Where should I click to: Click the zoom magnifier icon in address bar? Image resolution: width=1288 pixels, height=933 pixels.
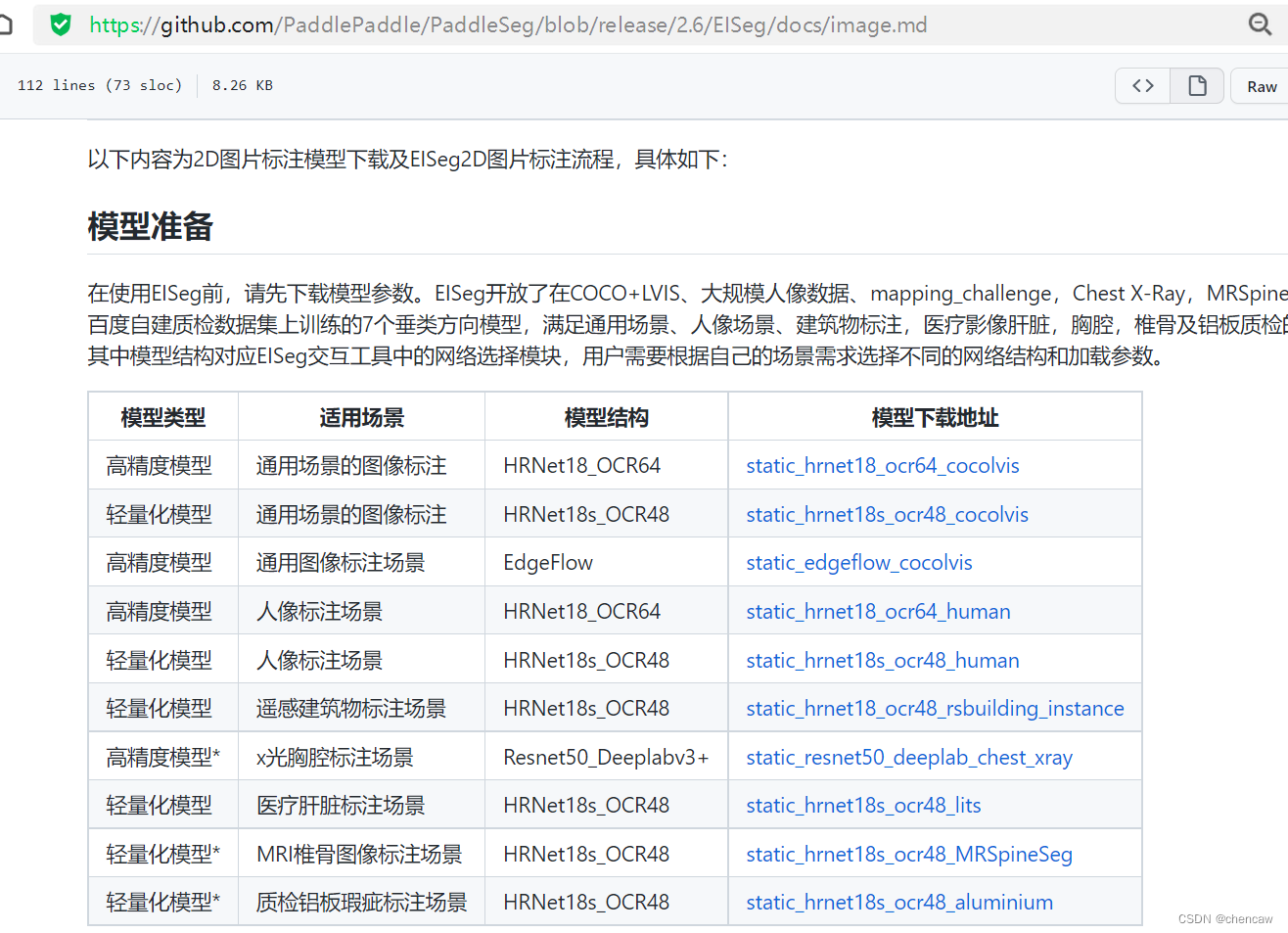tap(1261, 24)
